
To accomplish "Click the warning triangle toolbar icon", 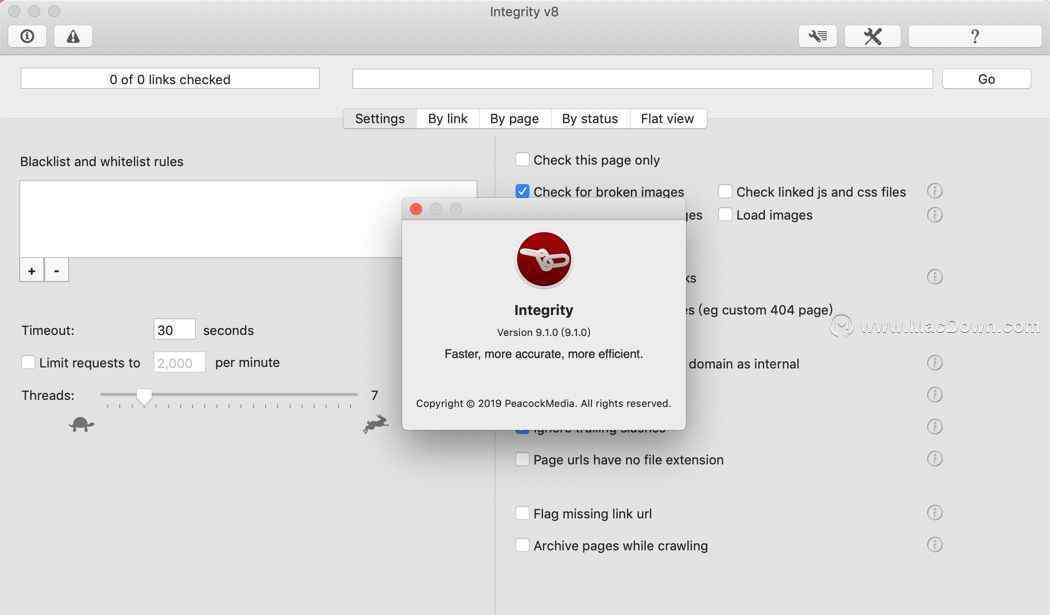I will tap(73, 36).
